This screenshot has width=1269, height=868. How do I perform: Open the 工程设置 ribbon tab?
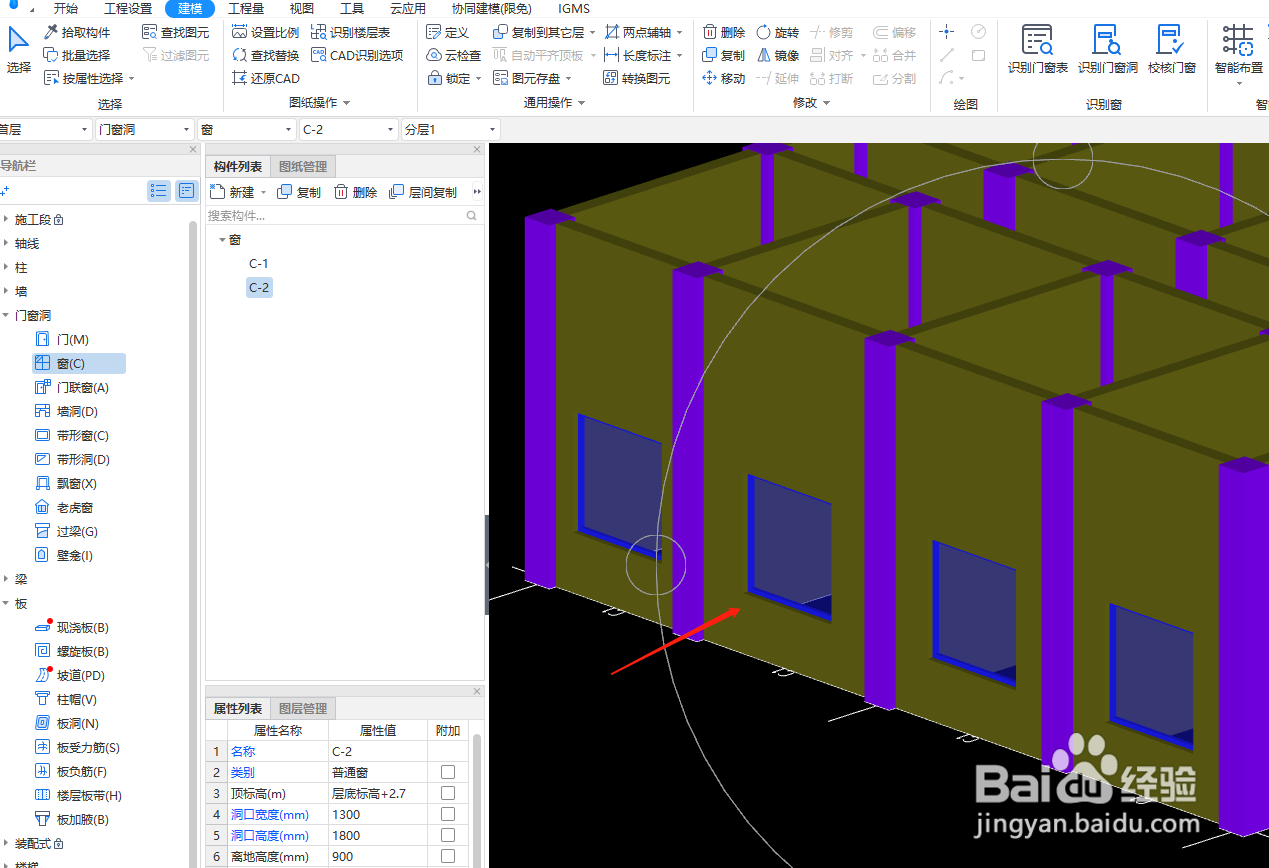[x=128, y=8]
